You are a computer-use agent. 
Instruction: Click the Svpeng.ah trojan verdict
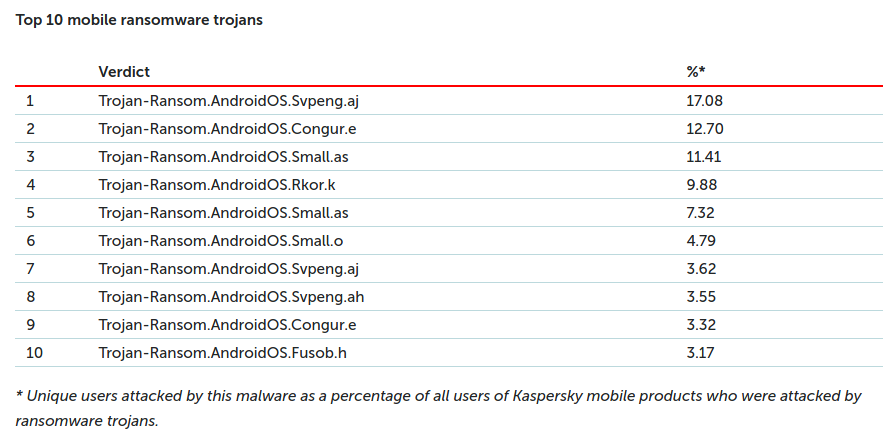tap(231, 297)
